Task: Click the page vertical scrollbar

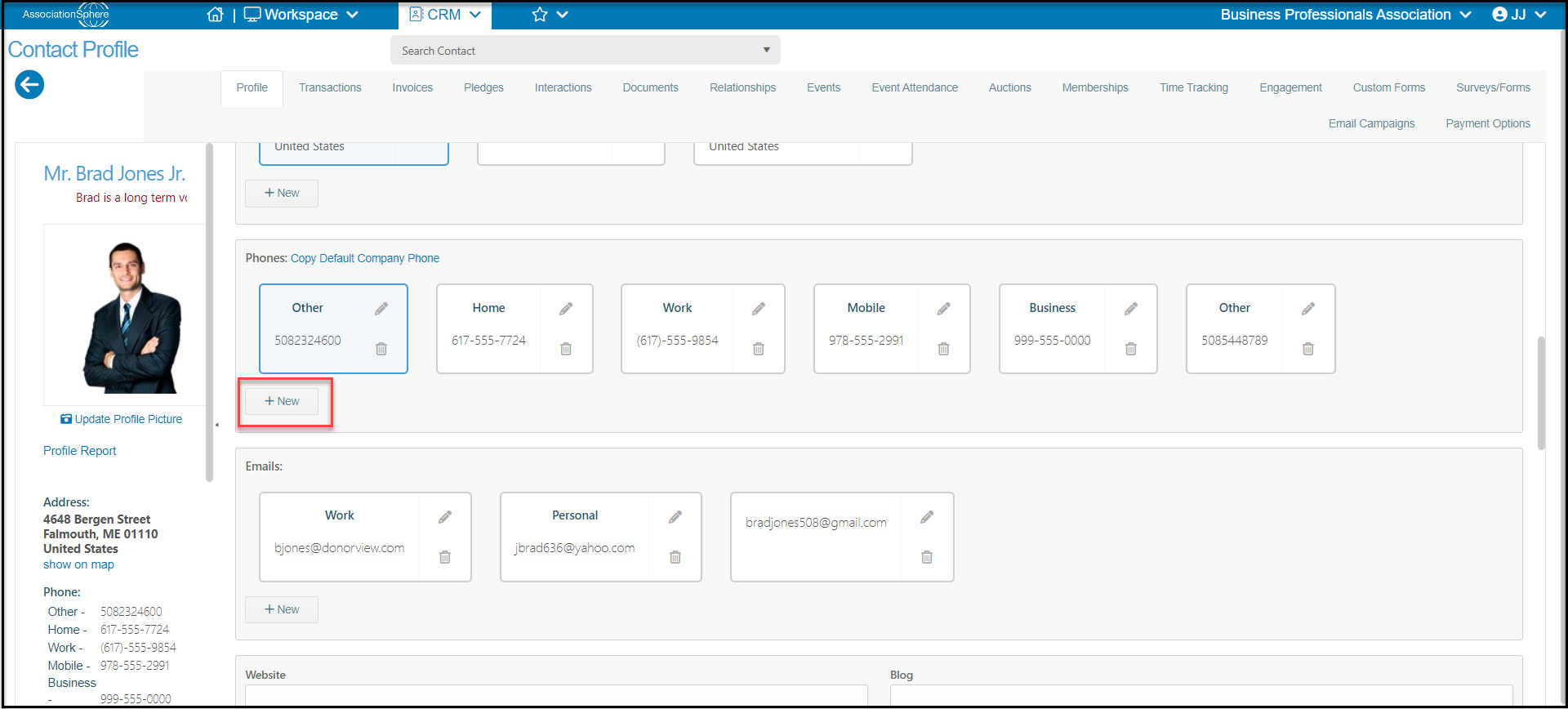Action: pos(1541,393)
